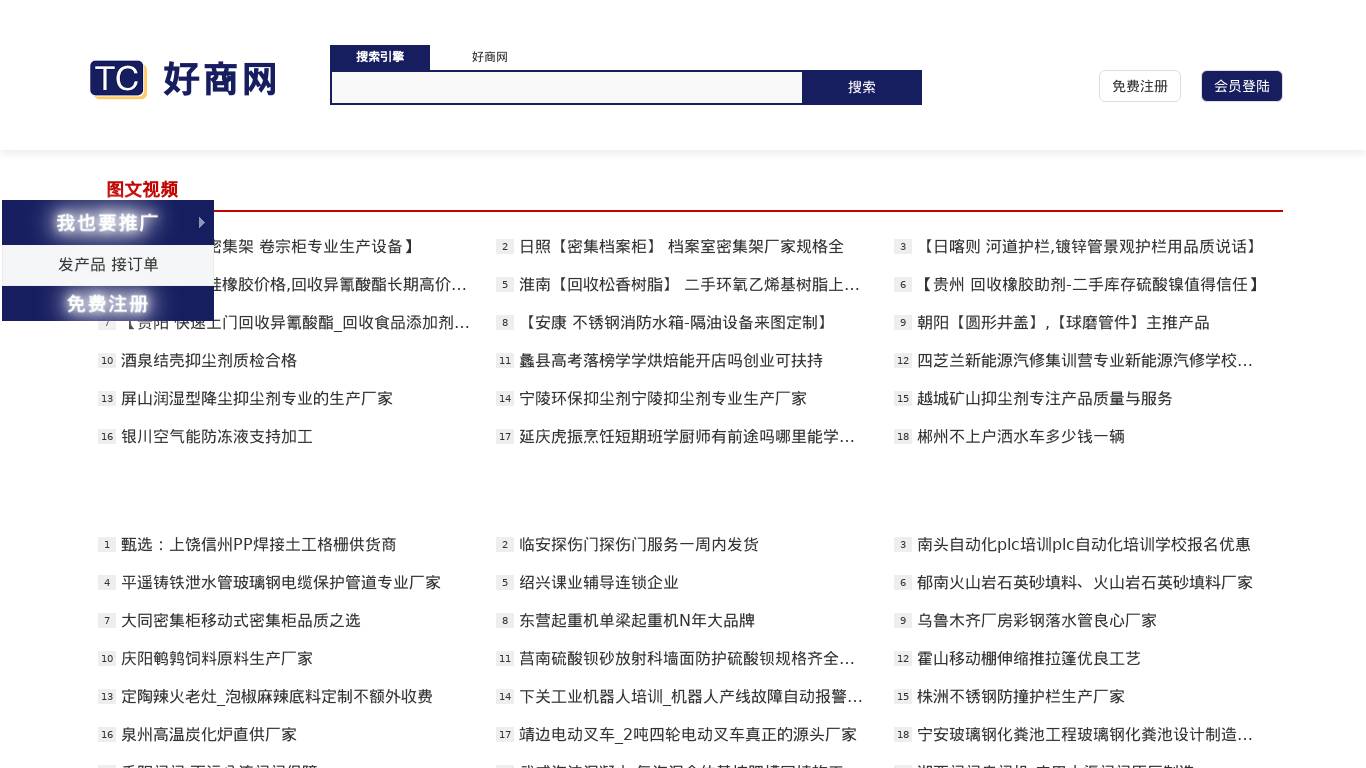Screen dimensions: 1366x768
Task: Open link 四芝兰新能源汽修集训营
Action: pos(1085,361)
